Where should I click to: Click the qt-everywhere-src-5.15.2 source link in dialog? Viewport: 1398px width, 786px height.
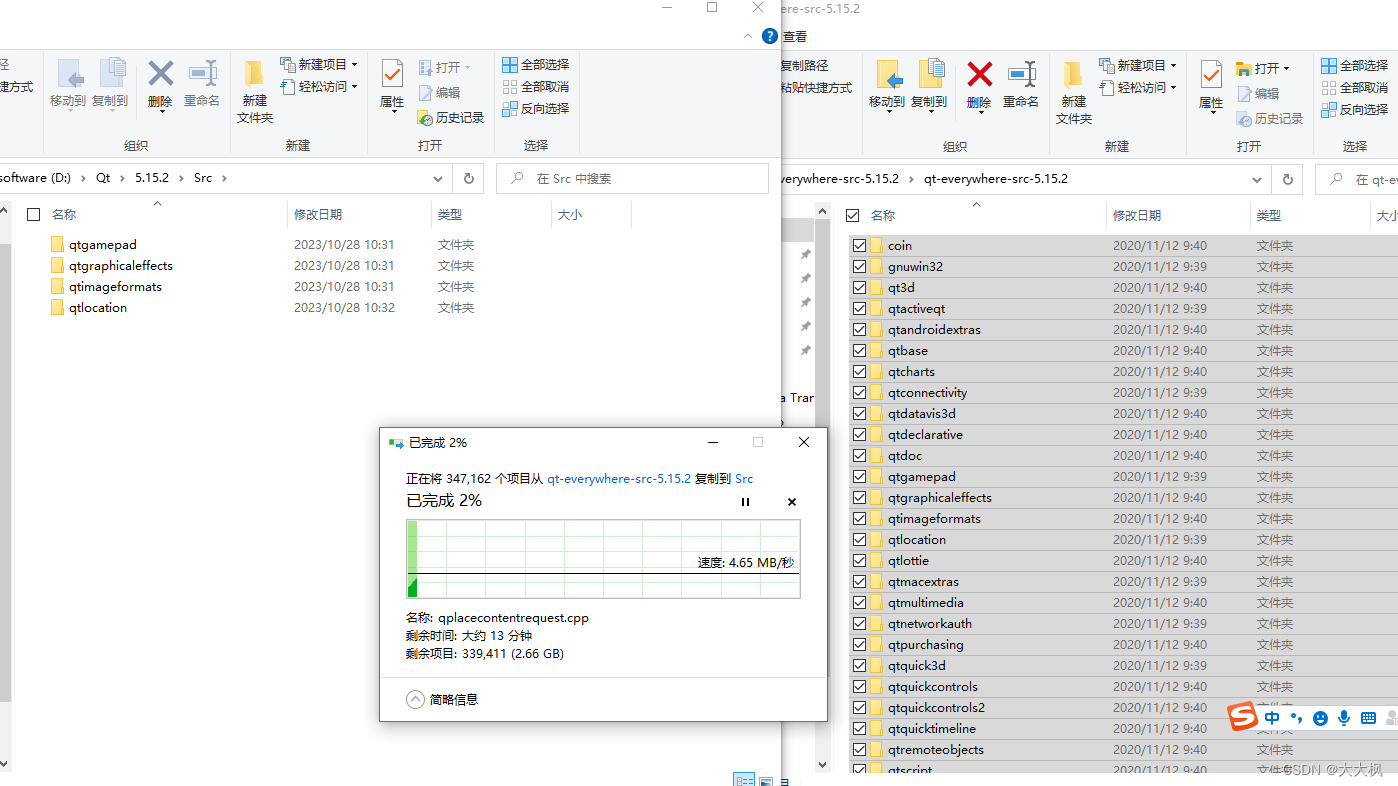[619, 478]
